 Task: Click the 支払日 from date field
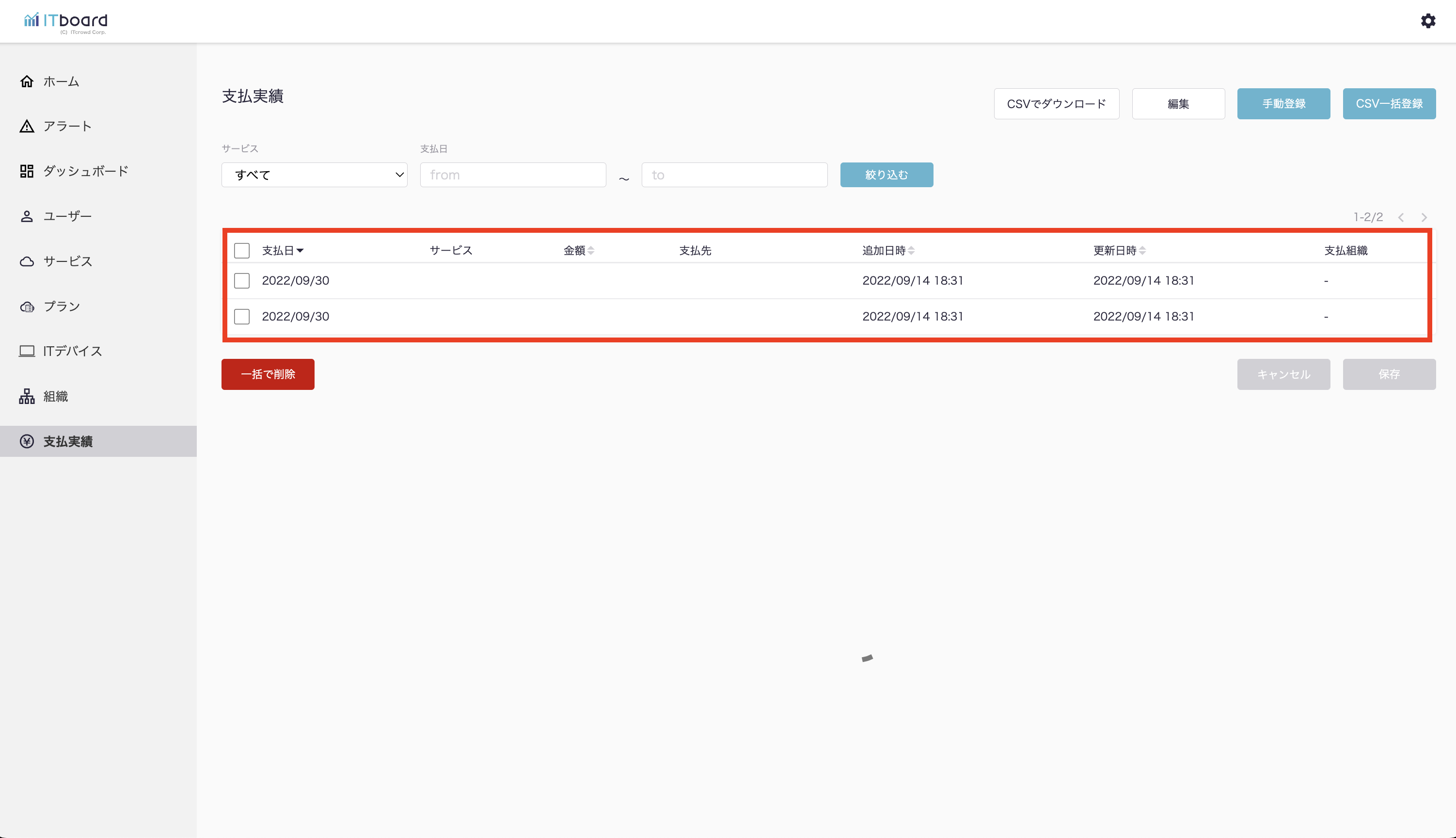click(x=512, y=175)
